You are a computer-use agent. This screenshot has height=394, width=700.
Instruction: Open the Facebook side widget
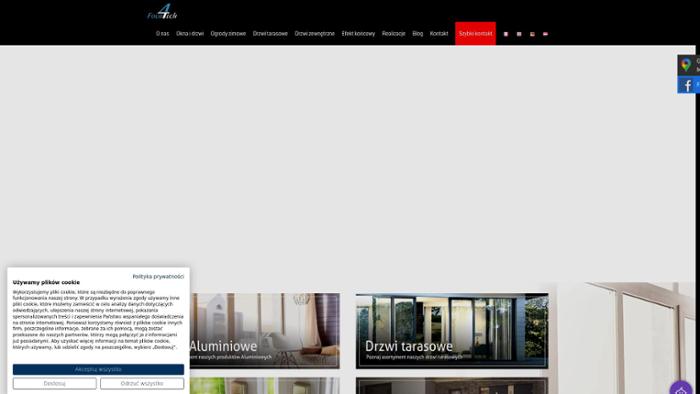coord(688,85)
